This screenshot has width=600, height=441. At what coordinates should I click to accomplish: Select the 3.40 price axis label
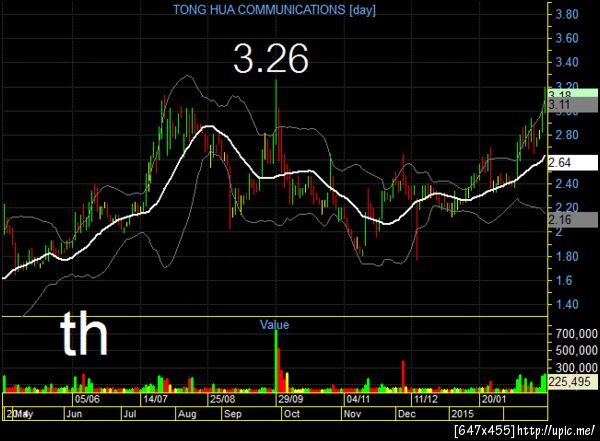pyautogui.click(x=567, y=62)
